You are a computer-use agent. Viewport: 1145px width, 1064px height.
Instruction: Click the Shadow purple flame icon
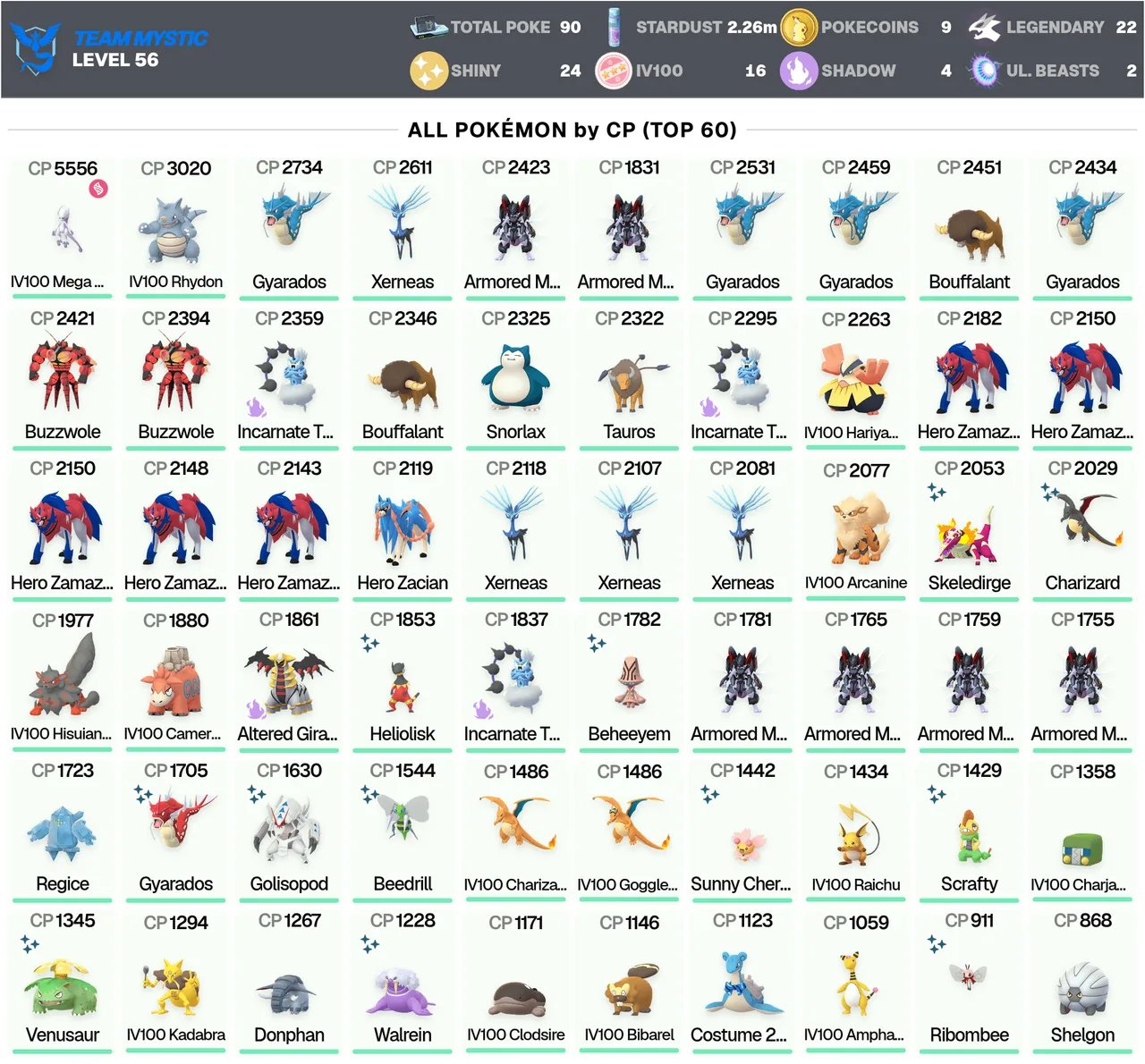coord(799,71)
